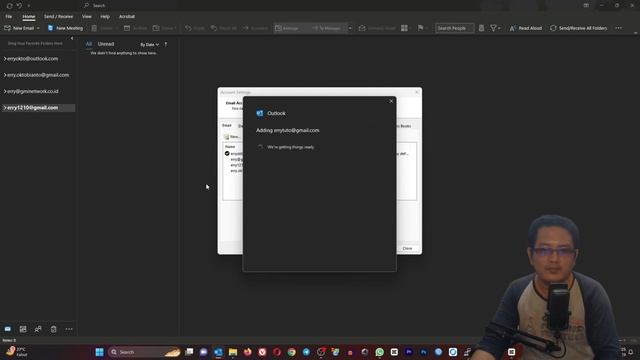The image size is (640, 360).
Task: Open the Send / Receive tab
Action: click(x=58, y=17)
